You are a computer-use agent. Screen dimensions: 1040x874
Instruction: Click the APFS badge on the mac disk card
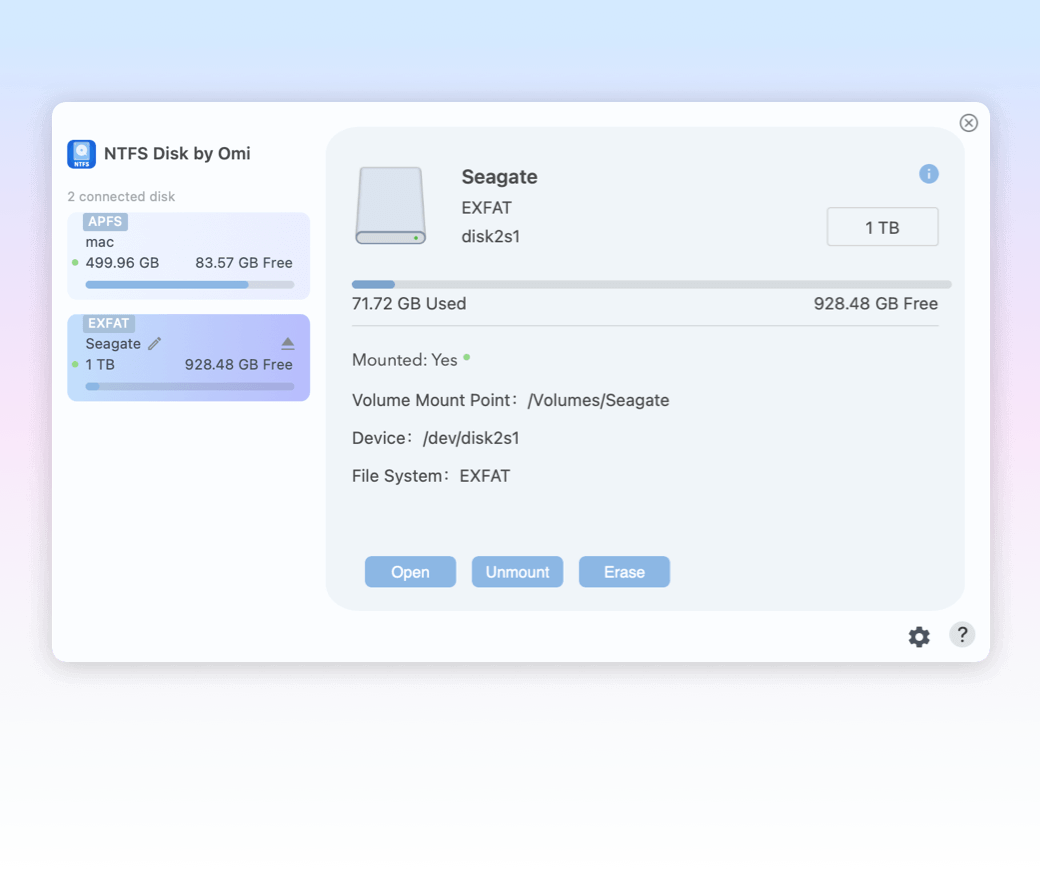coord(105,222)
